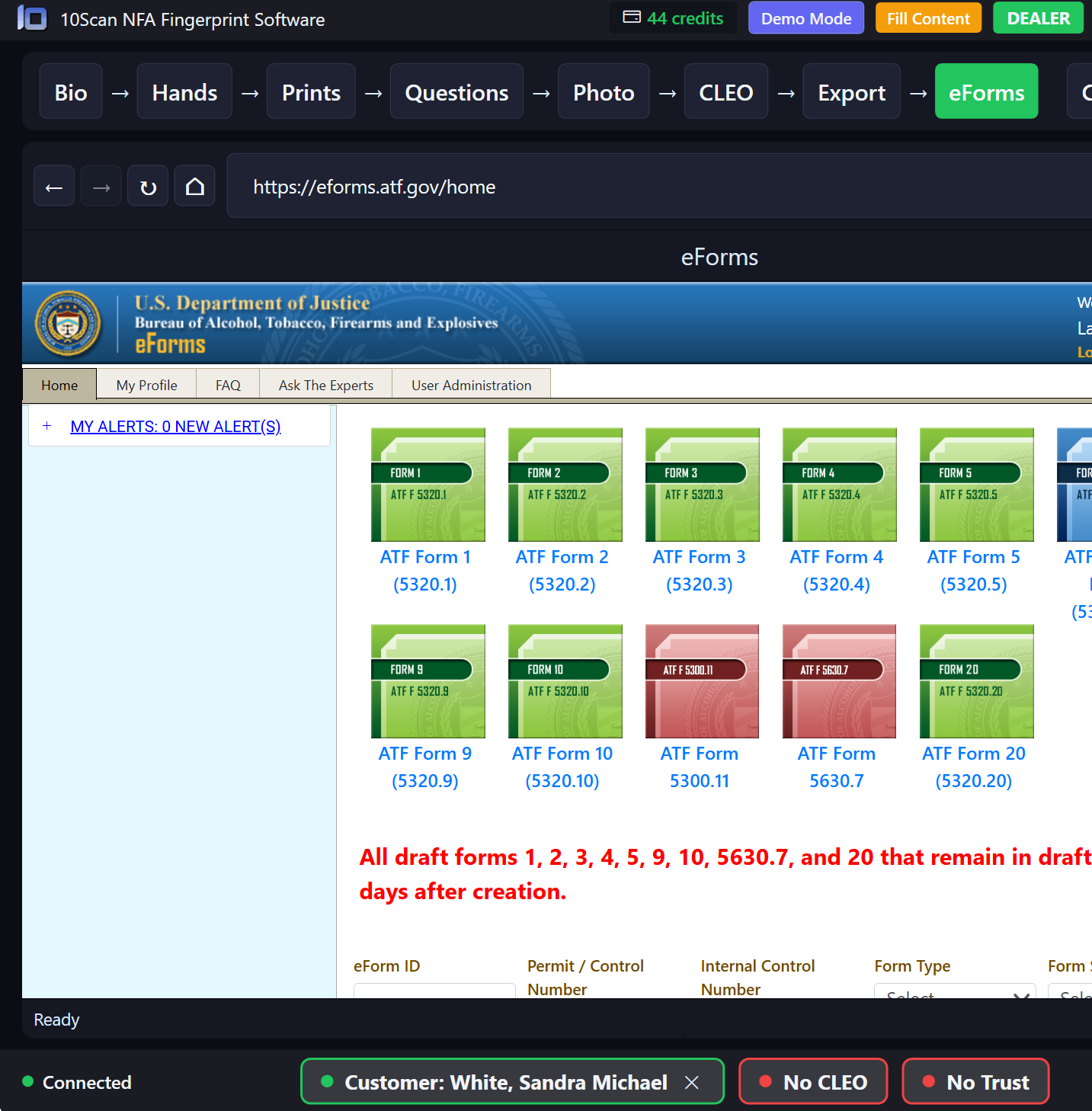This screenshot has width=1092, height=1111.
Task: Click the browser forward arrow icon
Action: pyautogui.click(x=100, y=185)
